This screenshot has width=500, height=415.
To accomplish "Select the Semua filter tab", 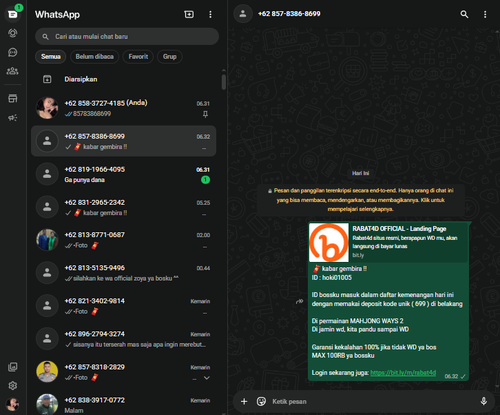I will (x=51, y=57).
